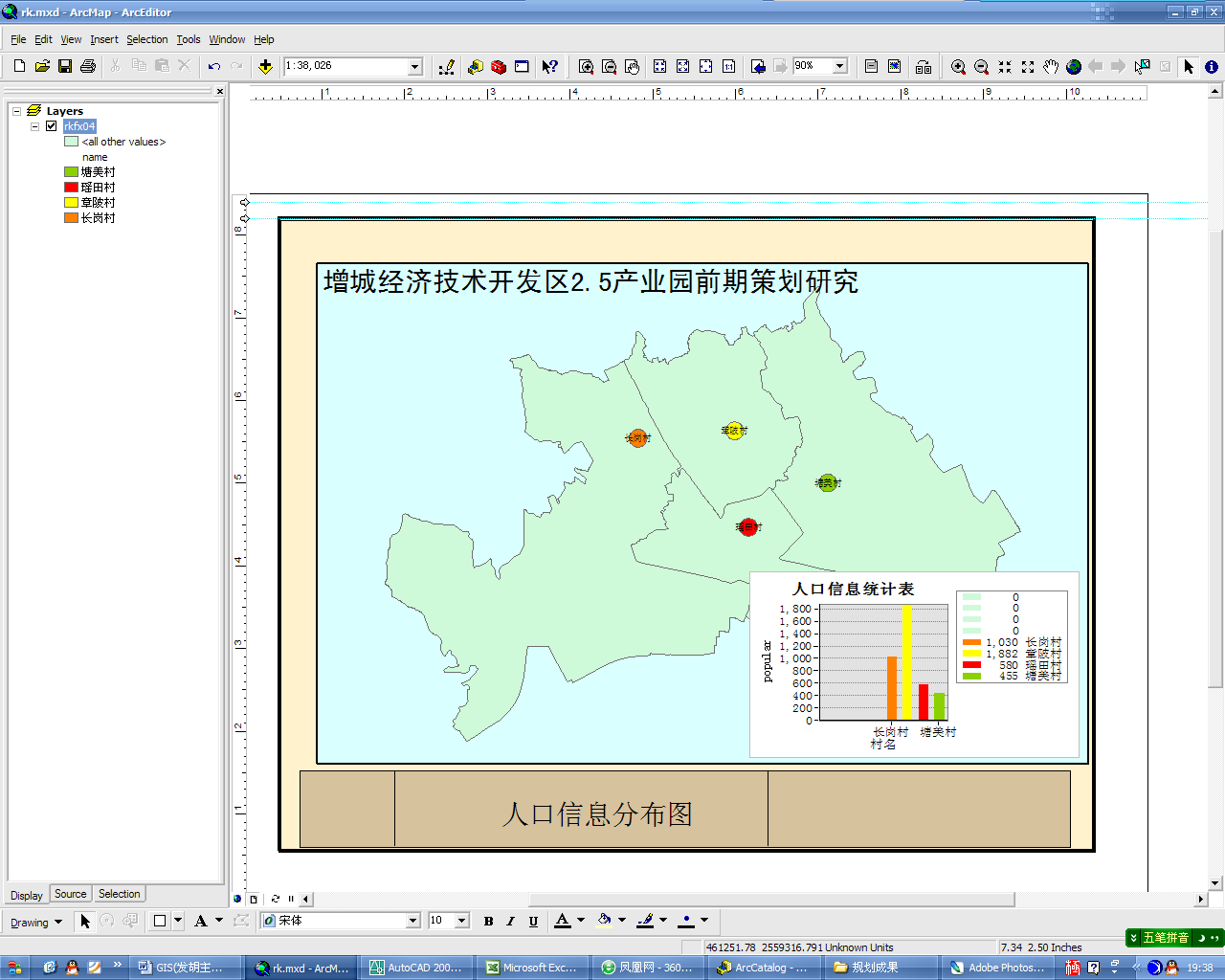Viewport: 1225px width, 980px height.
Task: Switch to Layout View button
Action: (254, 899)
